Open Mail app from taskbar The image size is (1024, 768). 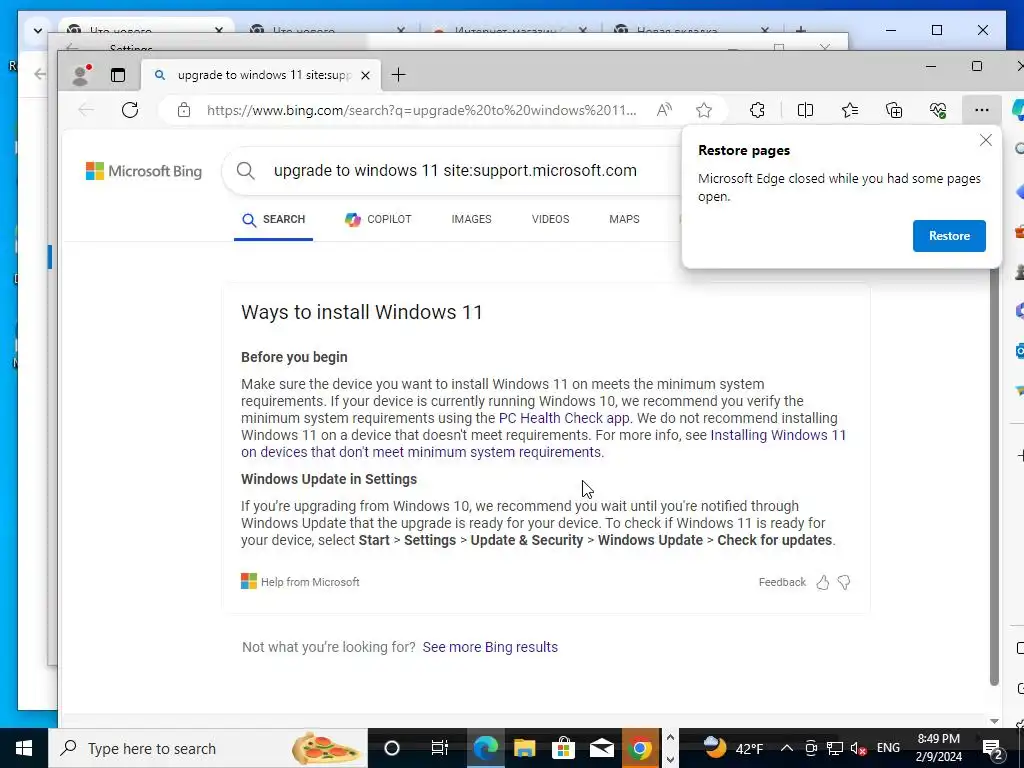point(601,748)
